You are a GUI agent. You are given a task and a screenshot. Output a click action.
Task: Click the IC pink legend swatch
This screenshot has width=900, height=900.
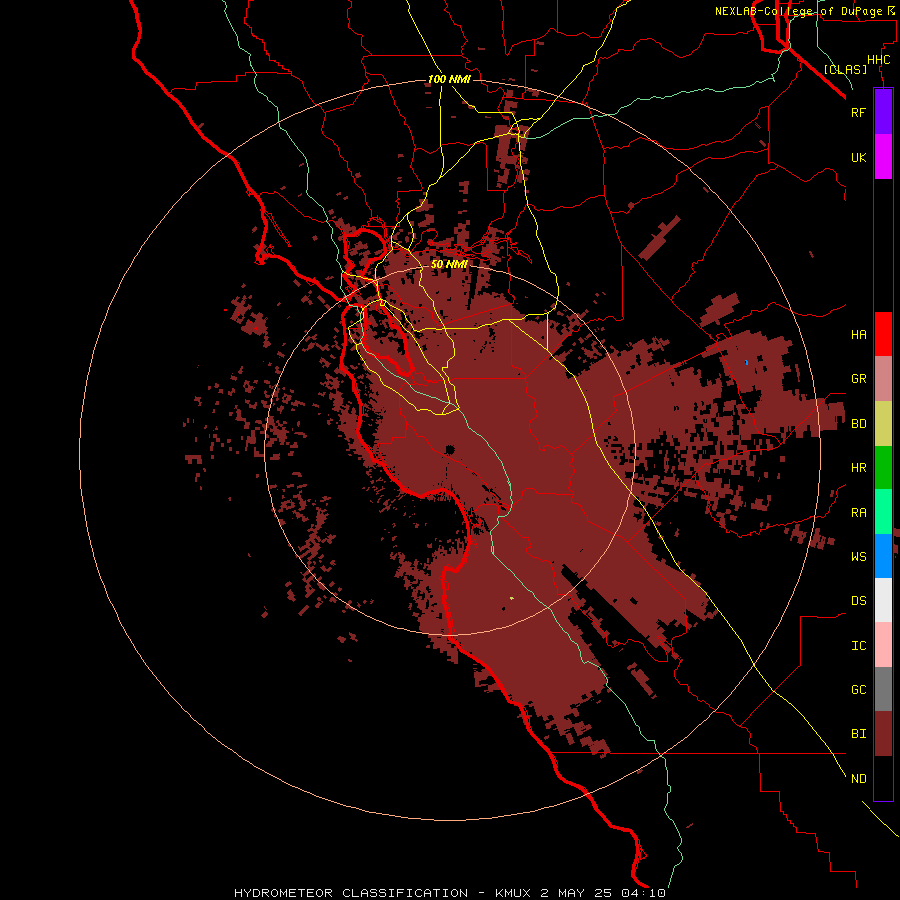click(883, 645)
